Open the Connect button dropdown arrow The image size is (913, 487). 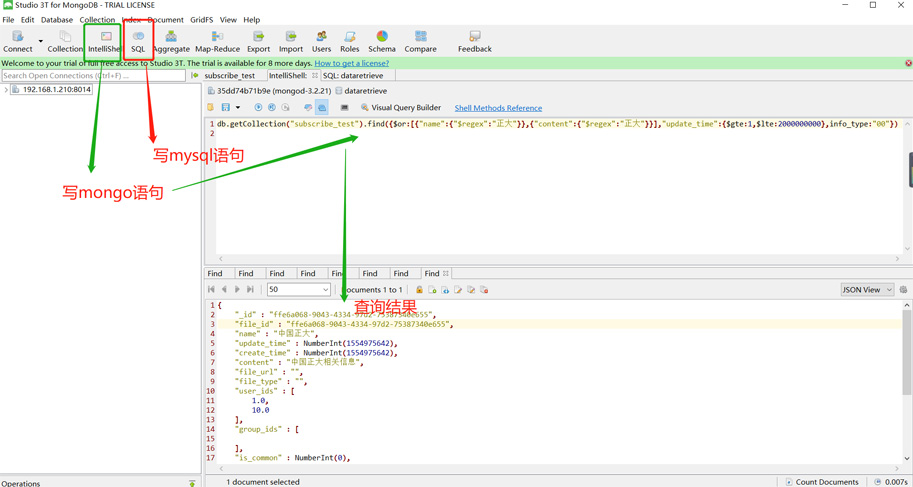point(41,42)
